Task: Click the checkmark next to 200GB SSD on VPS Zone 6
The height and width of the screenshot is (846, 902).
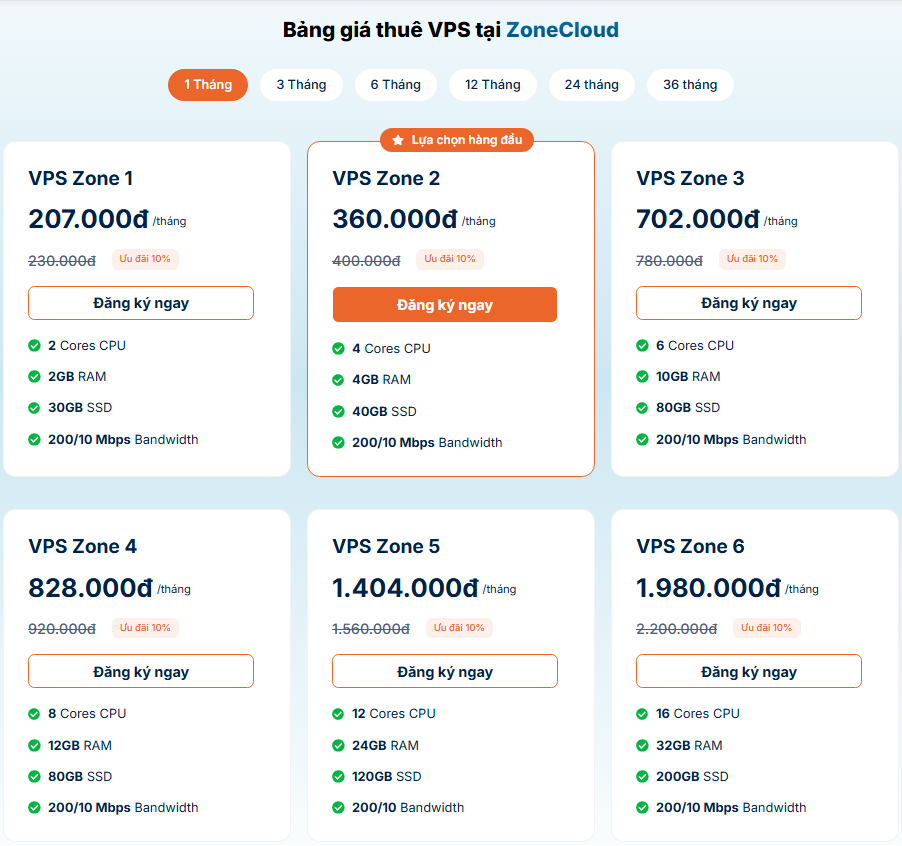Action: coord(643,776)
